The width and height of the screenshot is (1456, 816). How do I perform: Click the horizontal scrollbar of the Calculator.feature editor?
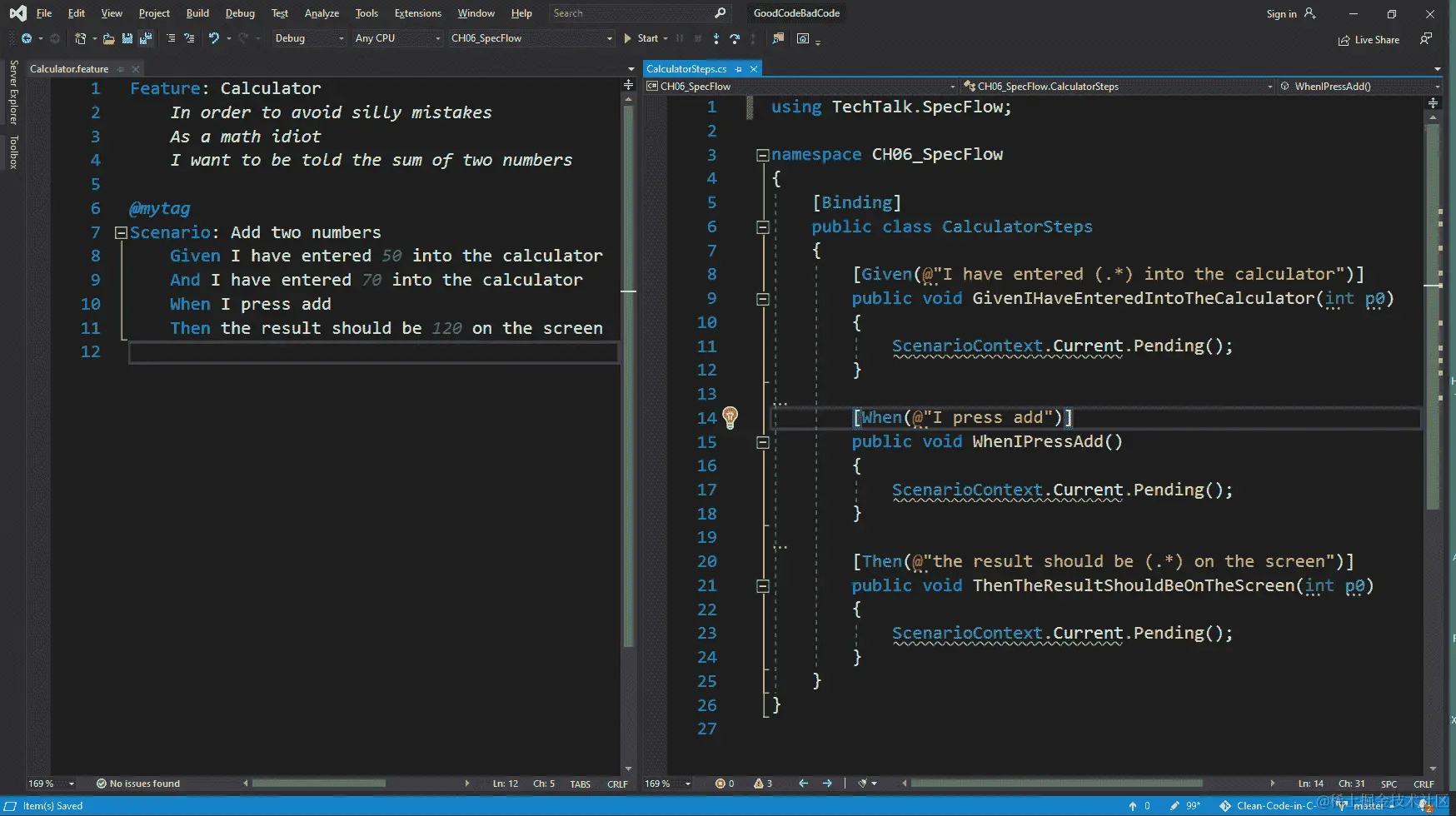[x=319, y=784]
